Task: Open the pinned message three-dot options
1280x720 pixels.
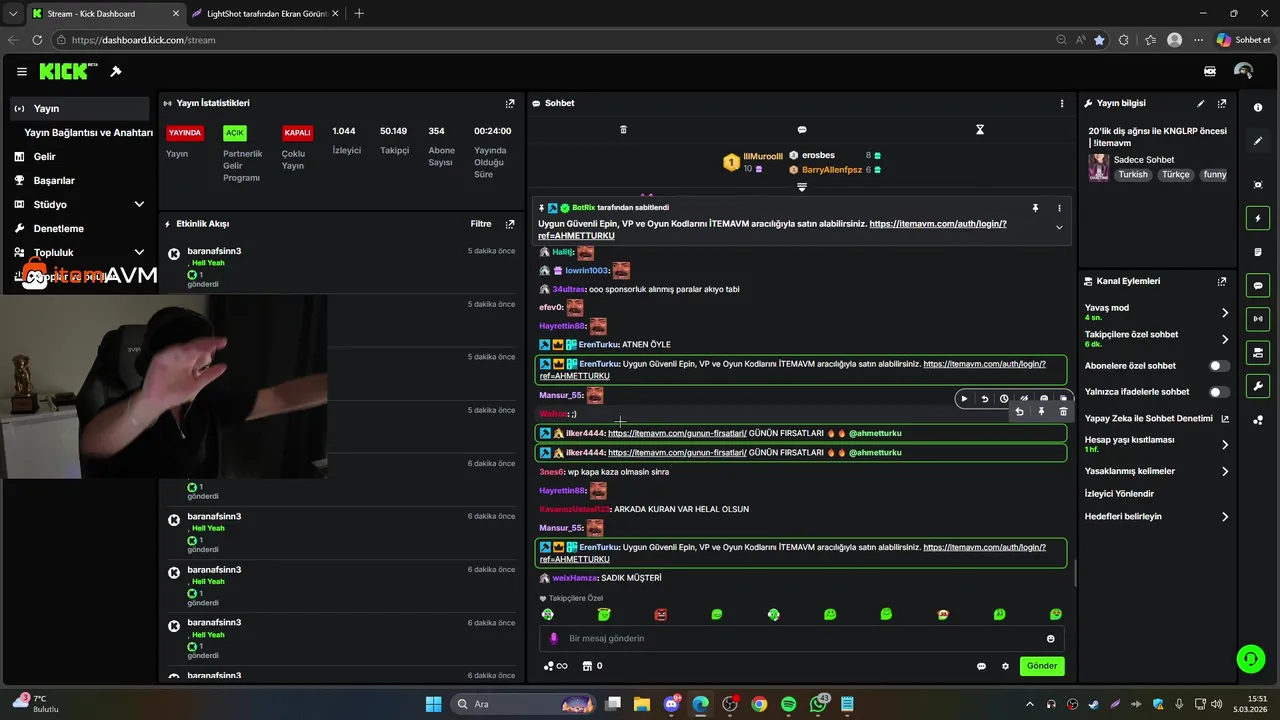Action: click(x=1059, y=208)
